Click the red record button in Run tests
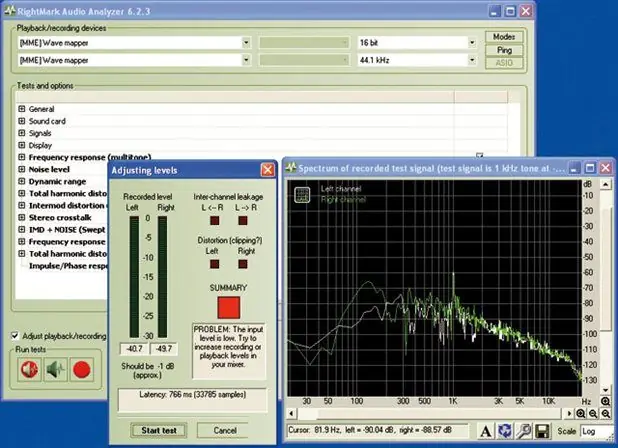This screenshot has width=618, height=448. [82, 370]
